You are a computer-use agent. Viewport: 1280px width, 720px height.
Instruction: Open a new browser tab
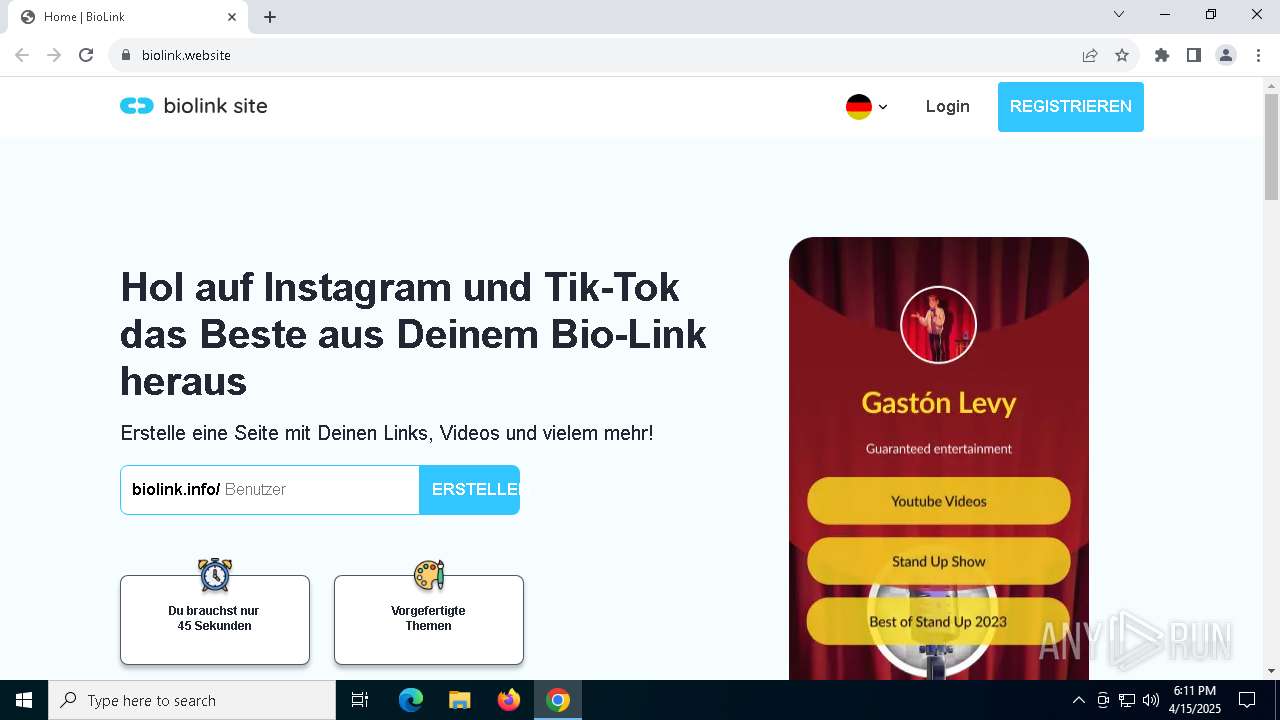270,17
